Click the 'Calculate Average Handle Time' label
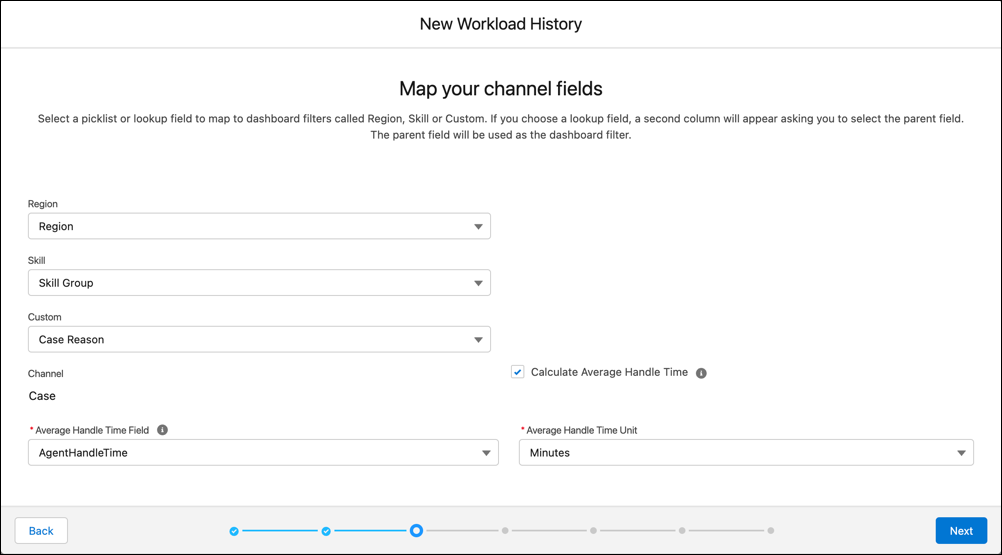This screenshot has width=1002, height=555. pyautogui.click(x=609, y=372)
